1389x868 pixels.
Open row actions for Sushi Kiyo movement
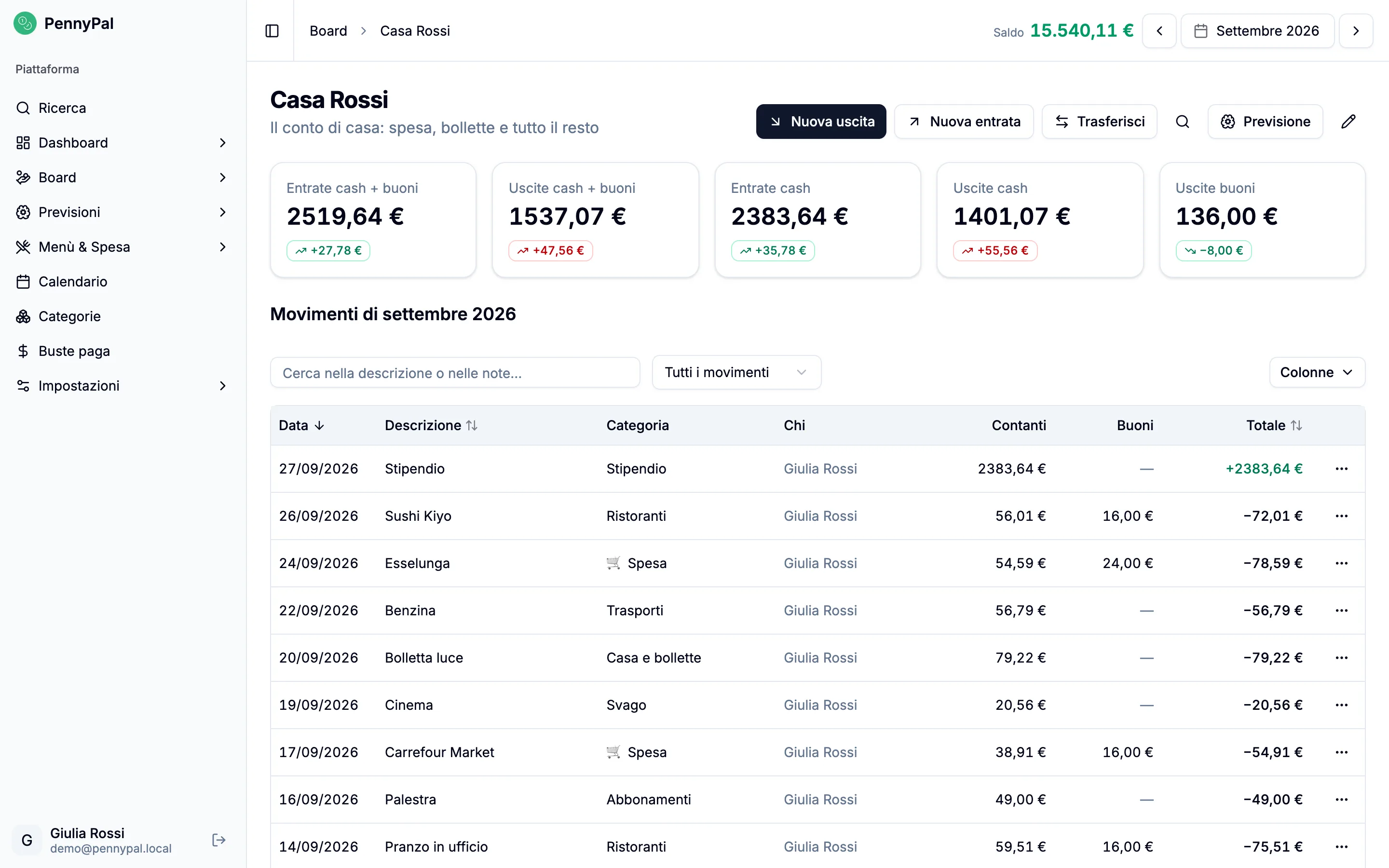point(1341,516)
